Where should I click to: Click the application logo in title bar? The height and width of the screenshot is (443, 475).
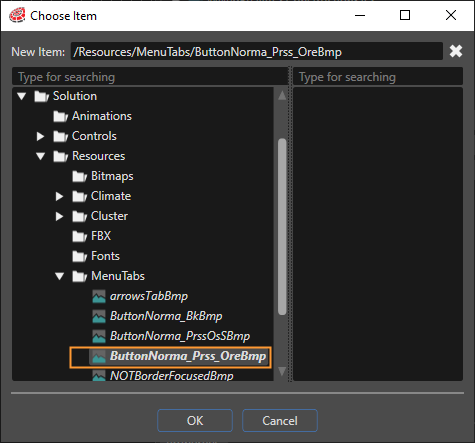click(x=17, y=15)
